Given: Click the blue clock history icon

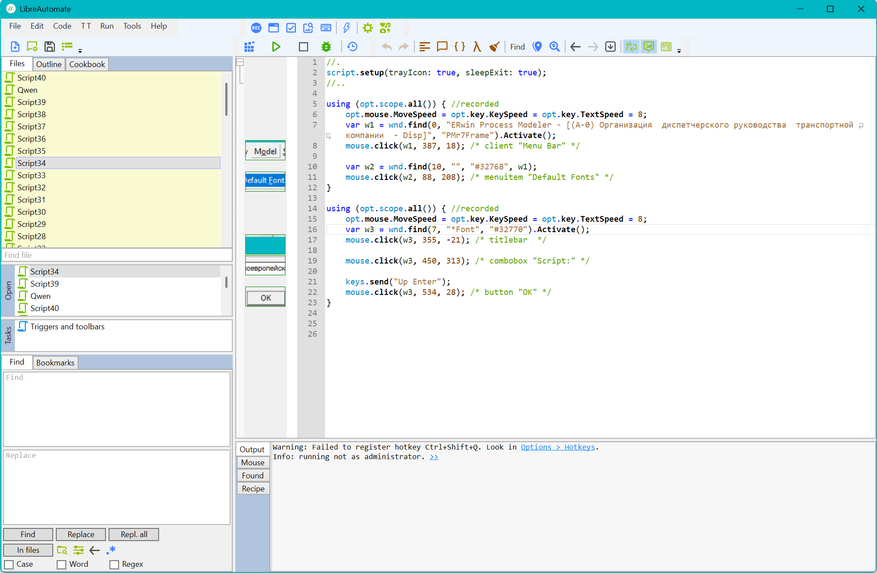Looking at the screenshot, I should [352, 46].
